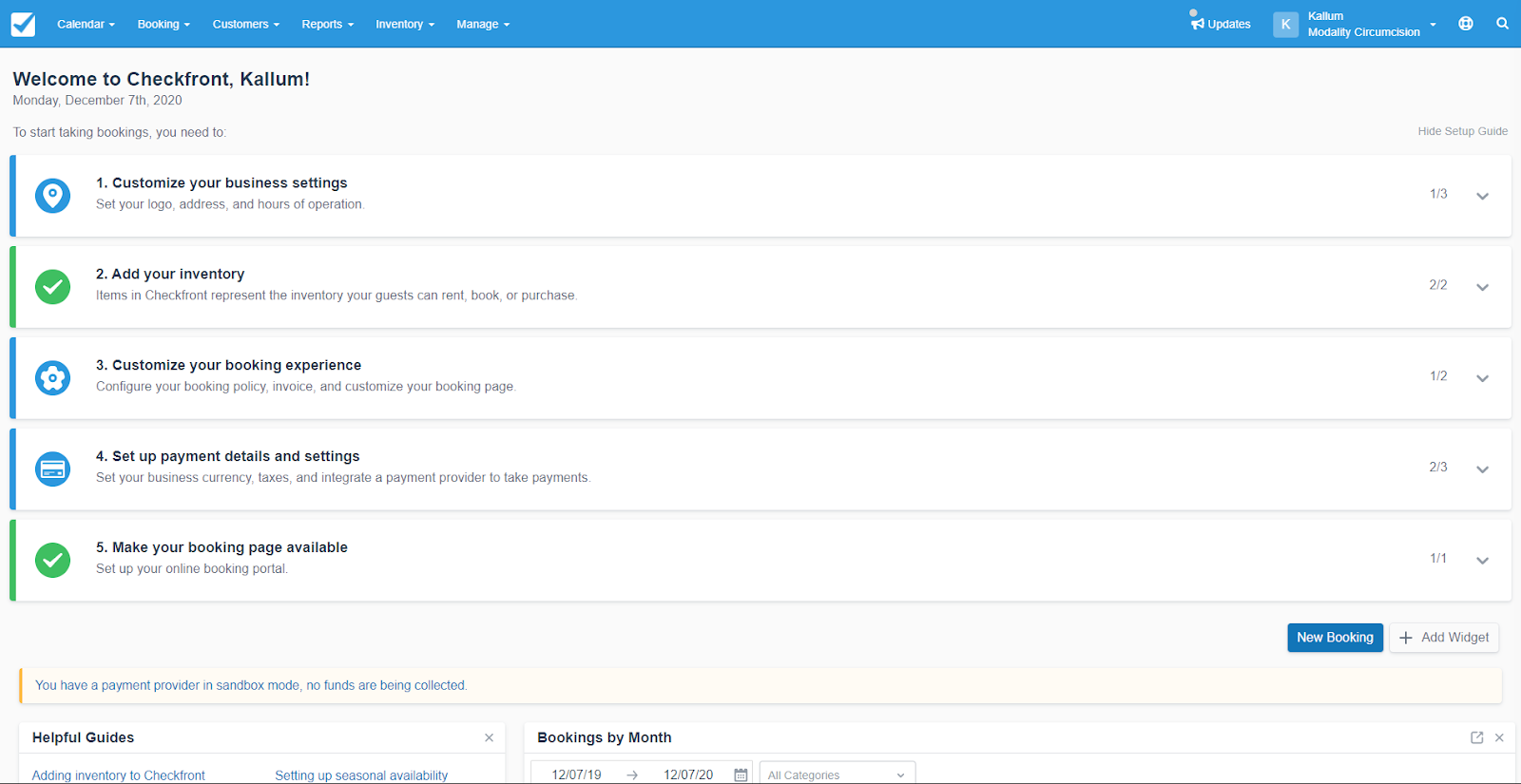Click the Helpful Guides widget title
The image size is (1521, 784).
(x=83, y=737)
